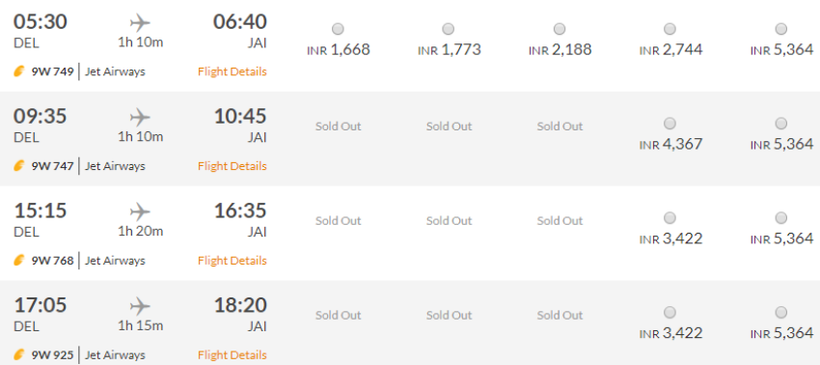View Flight Details for 9W 768
Image resolution: width=820 pixels, height=365 pixels.
point(232,260)
